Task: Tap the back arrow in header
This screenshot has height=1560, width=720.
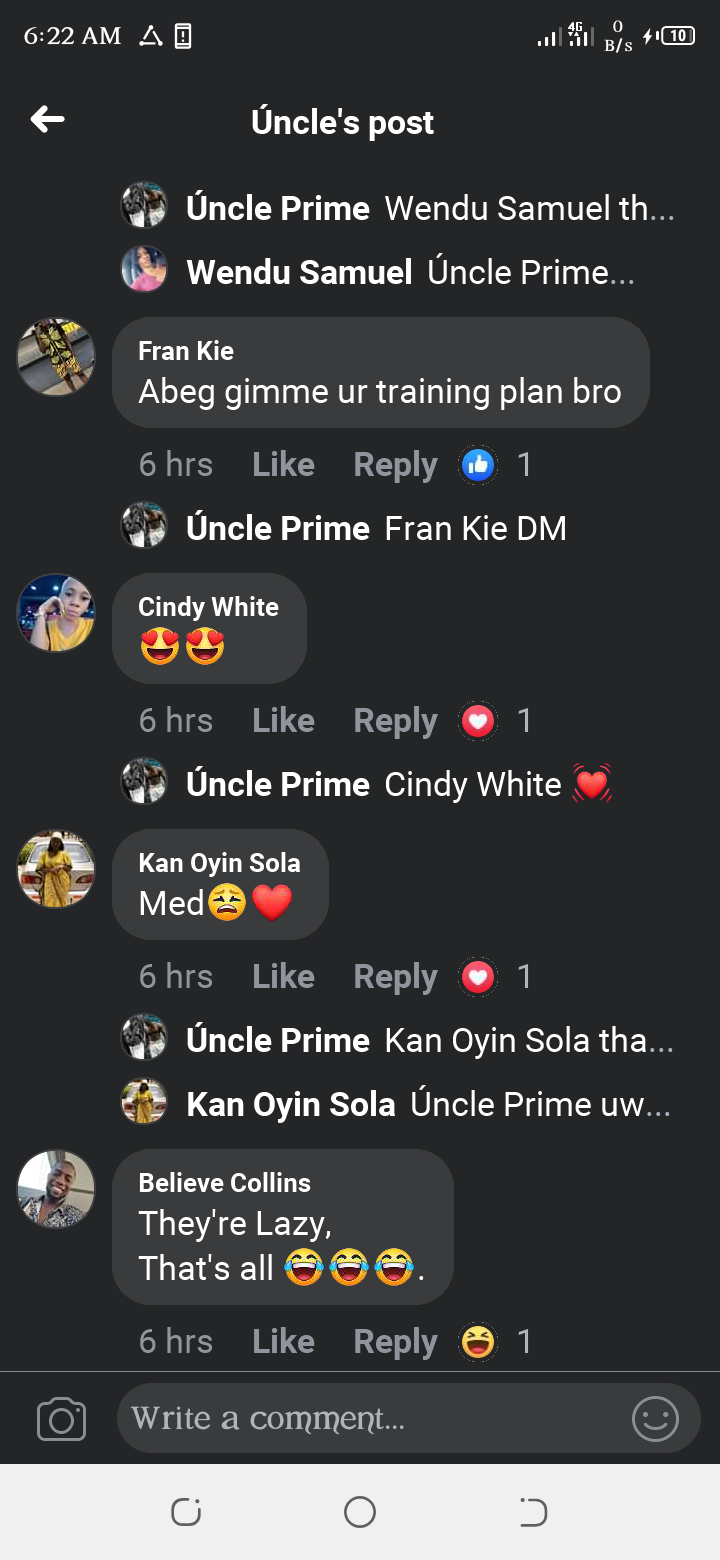Action: pyautogui.click(x=48, y=121)
